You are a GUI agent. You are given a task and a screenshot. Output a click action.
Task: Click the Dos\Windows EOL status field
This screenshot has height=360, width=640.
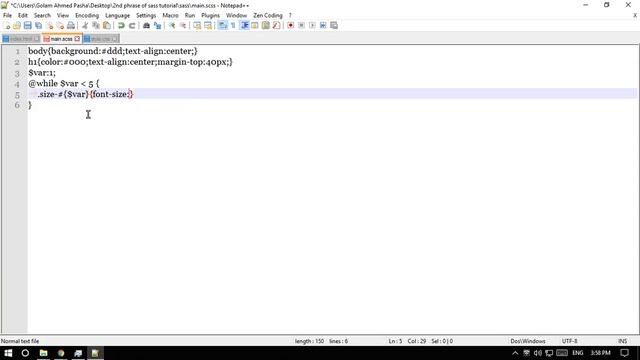528,341
